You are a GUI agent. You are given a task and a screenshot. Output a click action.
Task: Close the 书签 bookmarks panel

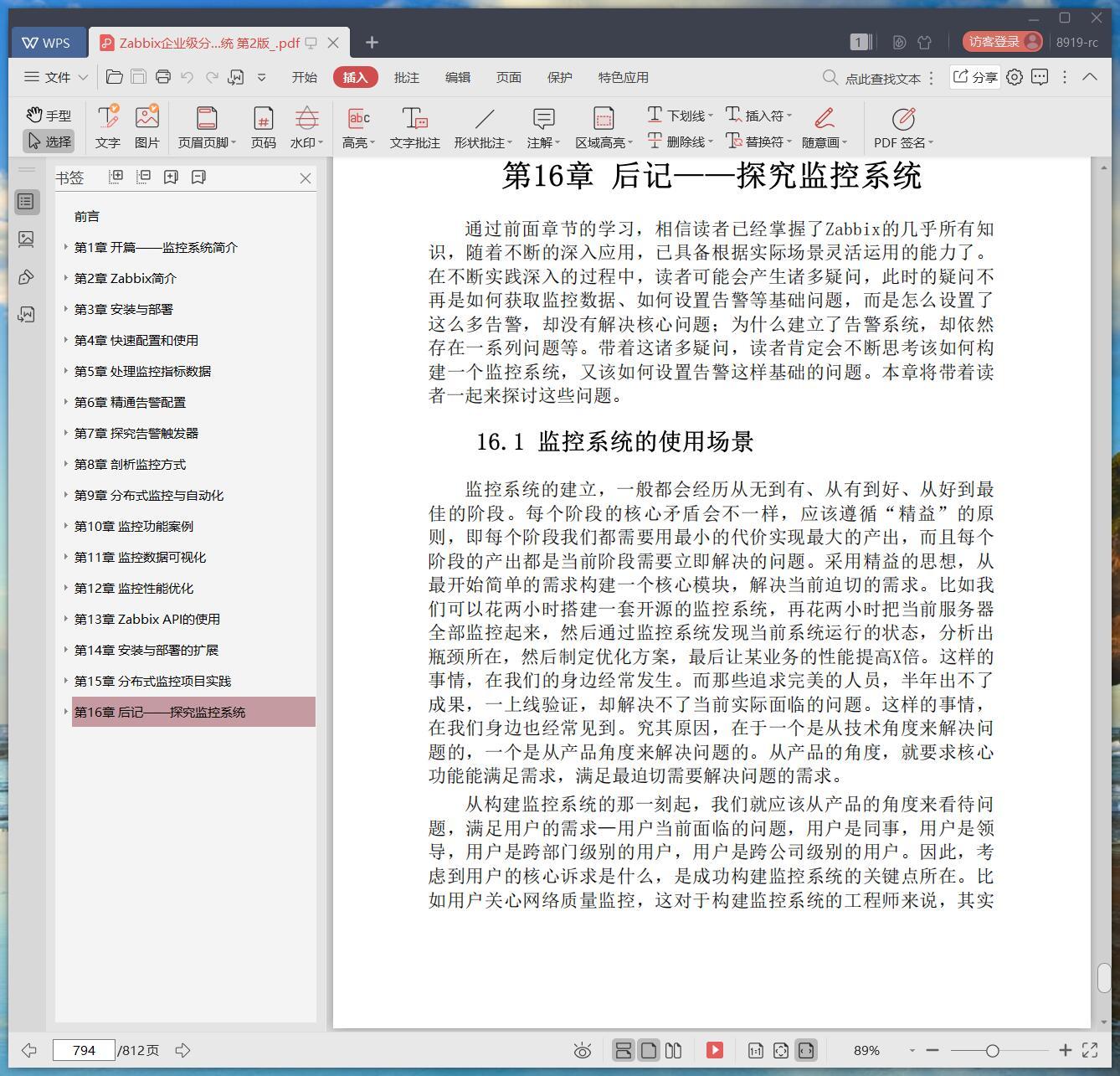click(306, 178)
